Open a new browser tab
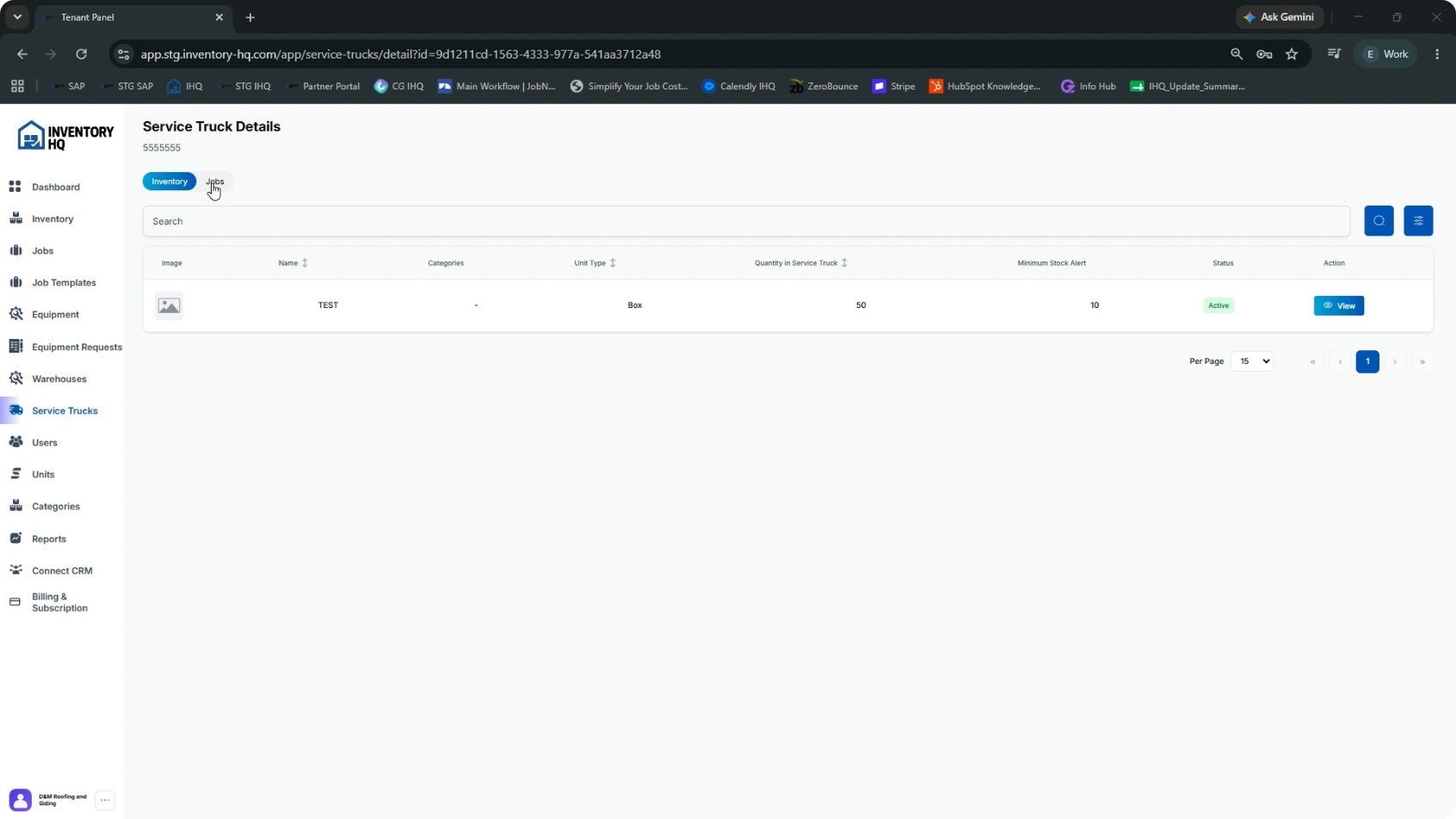This screenshot has width=1456, height=819. coord(250,17)
